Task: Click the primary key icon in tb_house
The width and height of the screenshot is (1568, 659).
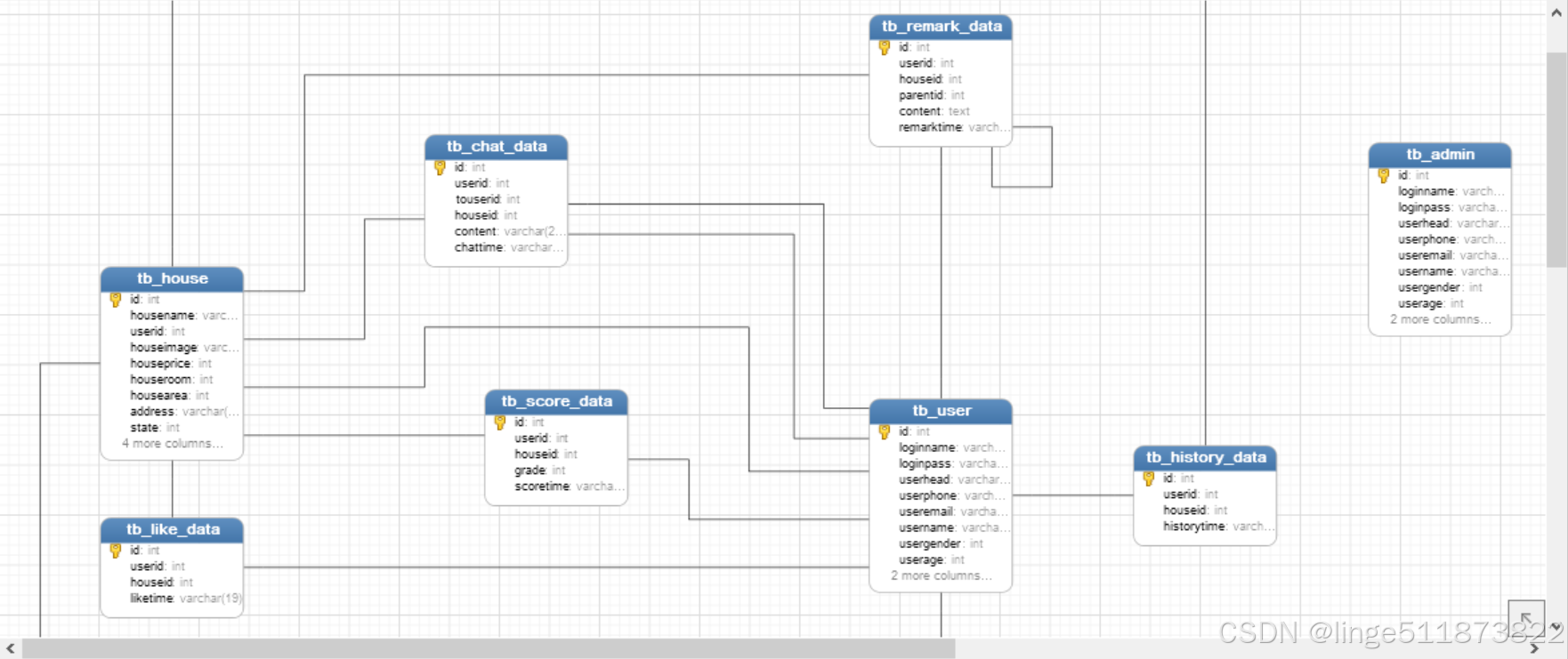Action: point(116,300)
